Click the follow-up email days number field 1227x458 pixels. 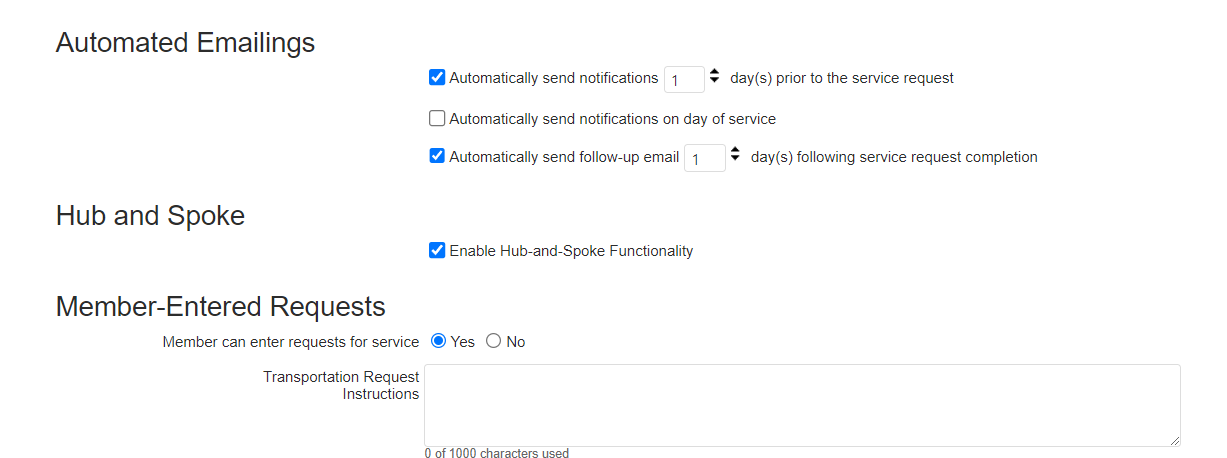click(x=704, y=158)
